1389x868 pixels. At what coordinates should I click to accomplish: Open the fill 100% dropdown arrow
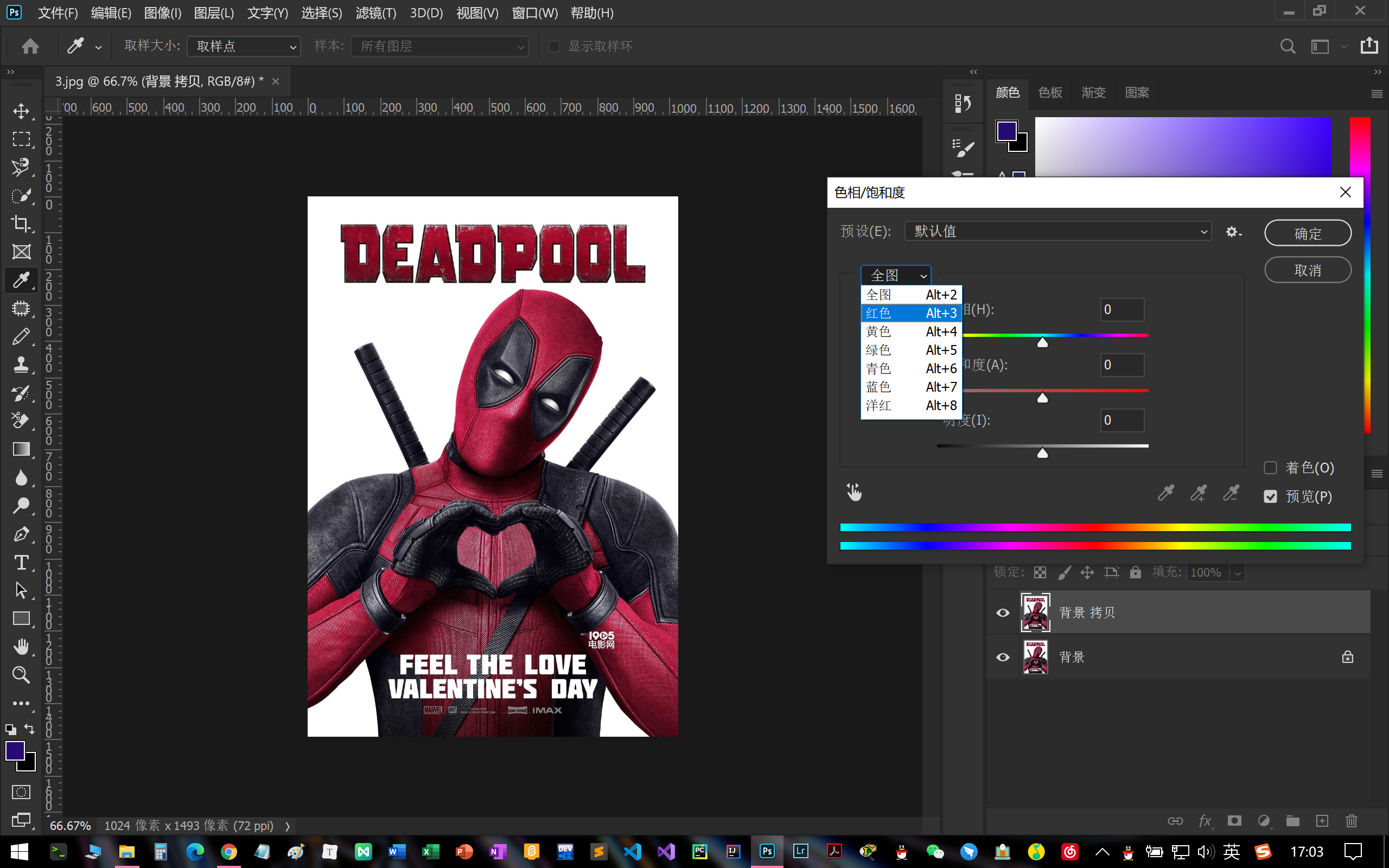(1238, 573)
